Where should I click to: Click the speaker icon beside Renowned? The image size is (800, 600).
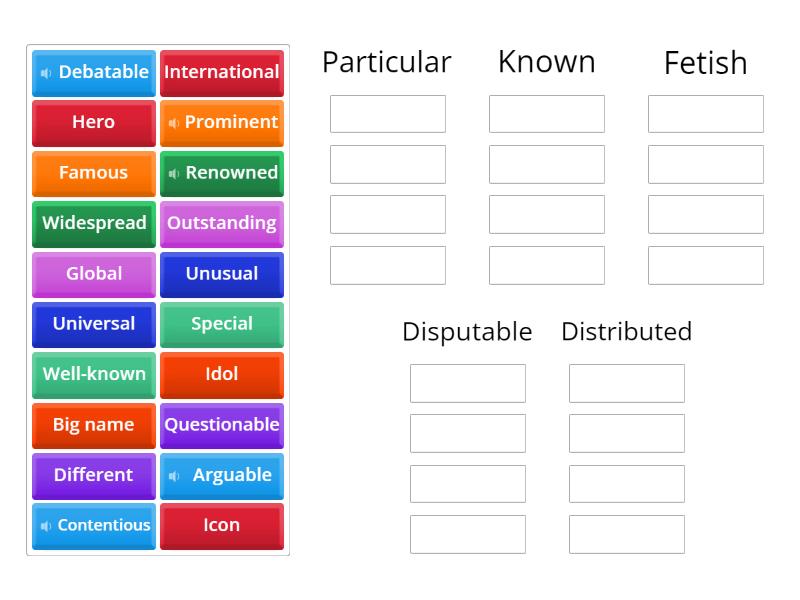(x=176, y=173)
